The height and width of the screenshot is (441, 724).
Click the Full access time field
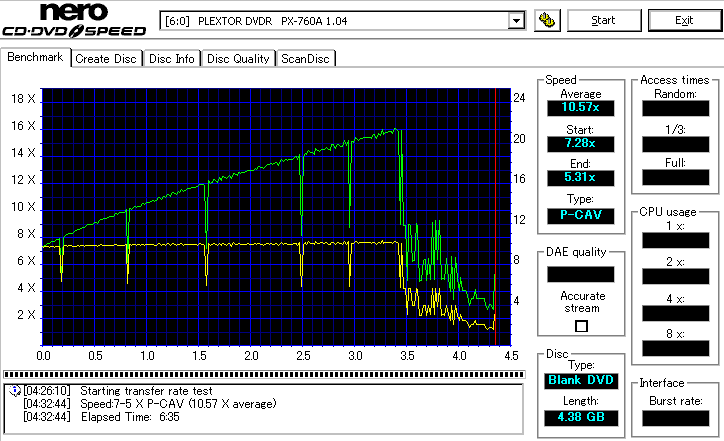point(676,178)
